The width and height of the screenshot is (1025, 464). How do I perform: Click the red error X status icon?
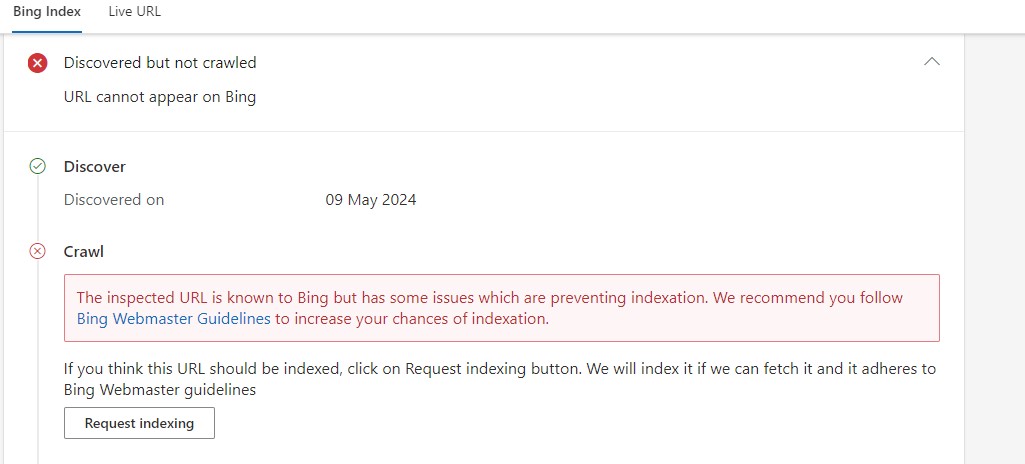click(x=37, y=63)
